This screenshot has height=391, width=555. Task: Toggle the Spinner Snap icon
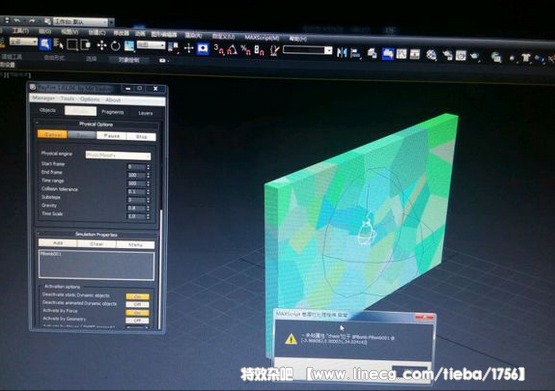coord(259,51)
